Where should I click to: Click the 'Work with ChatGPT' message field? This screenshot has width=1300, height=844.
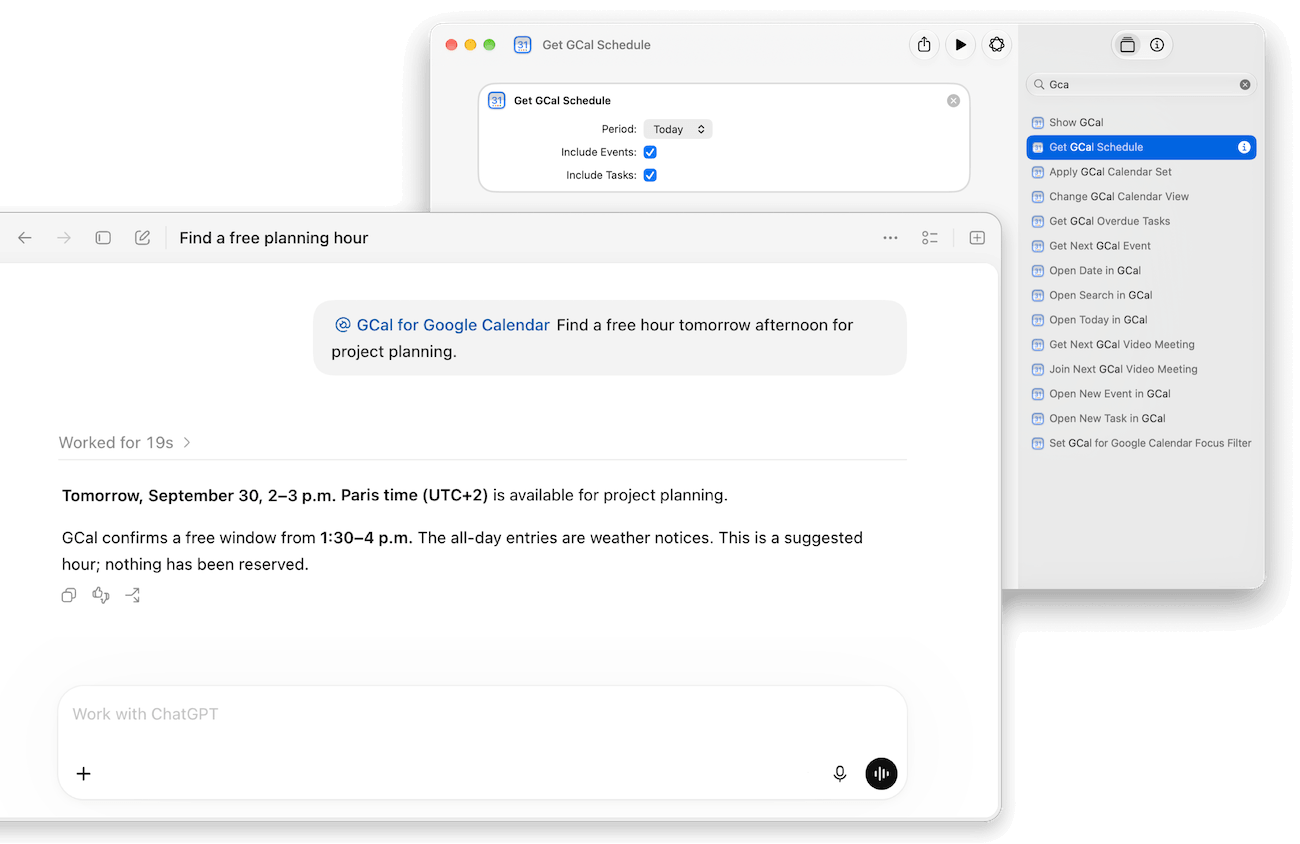(x=482, y=715)
